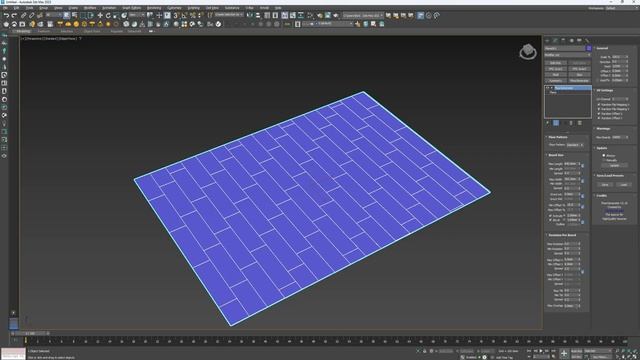The height and width of the screenshot is (360, 640).
Task: Collapse the UV Settings rollout
Action: pyautogui.click(x=604, y=90)
